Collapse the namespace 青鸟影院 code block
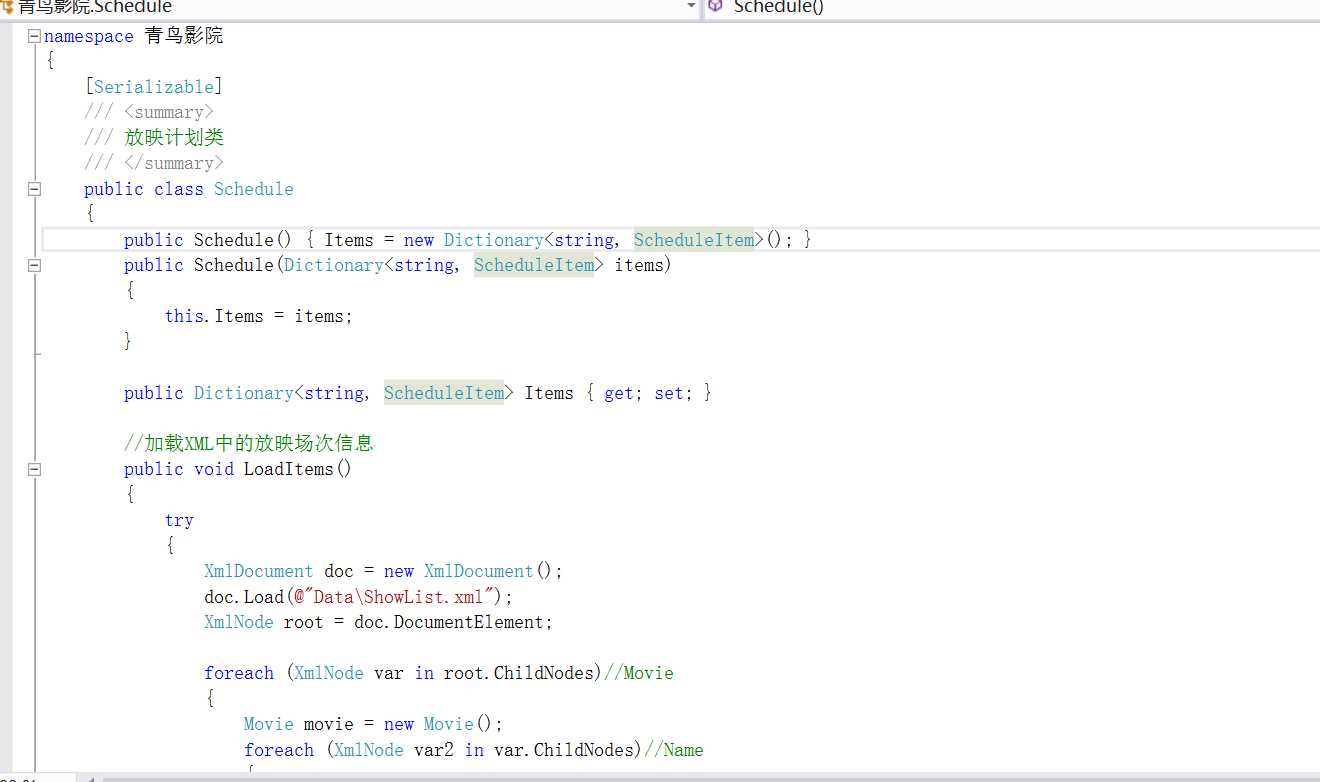1320x782 pixels. pos(35,36)
